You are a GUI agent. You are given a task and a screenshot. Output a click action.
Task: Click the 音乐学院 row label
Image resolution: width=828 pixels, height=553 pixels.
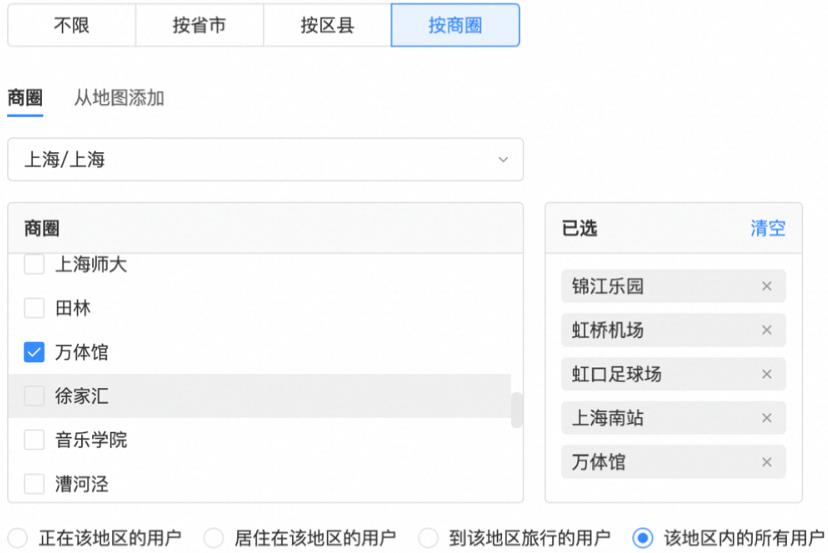[91, 439]
